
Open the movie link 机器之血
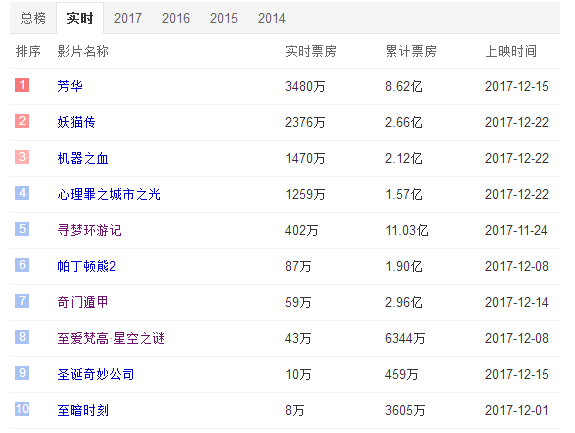(83, 158)
